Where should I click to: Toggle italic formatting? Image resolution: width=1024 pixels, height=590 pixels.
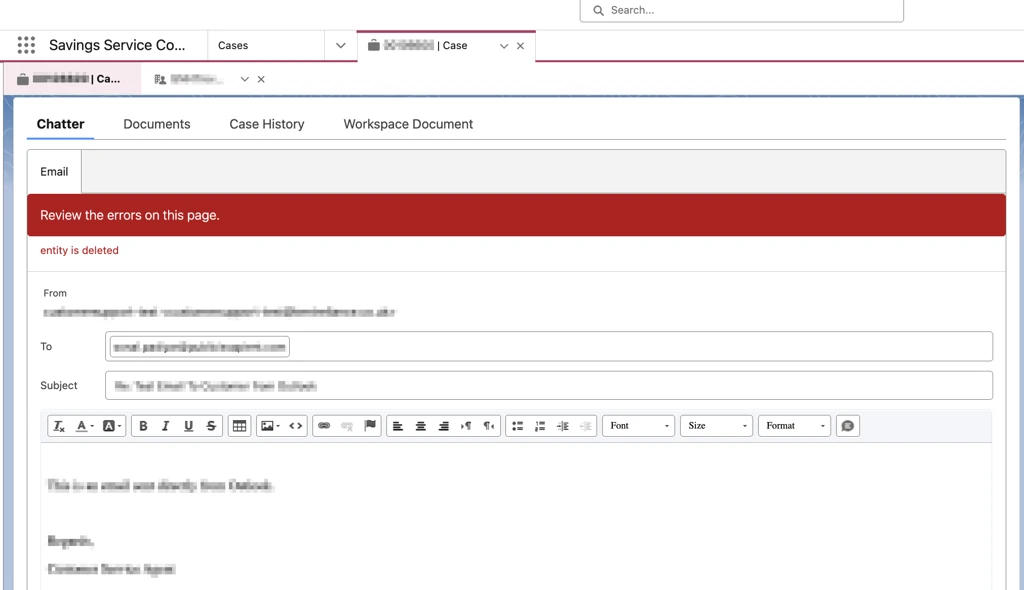[x=166, y=426]
